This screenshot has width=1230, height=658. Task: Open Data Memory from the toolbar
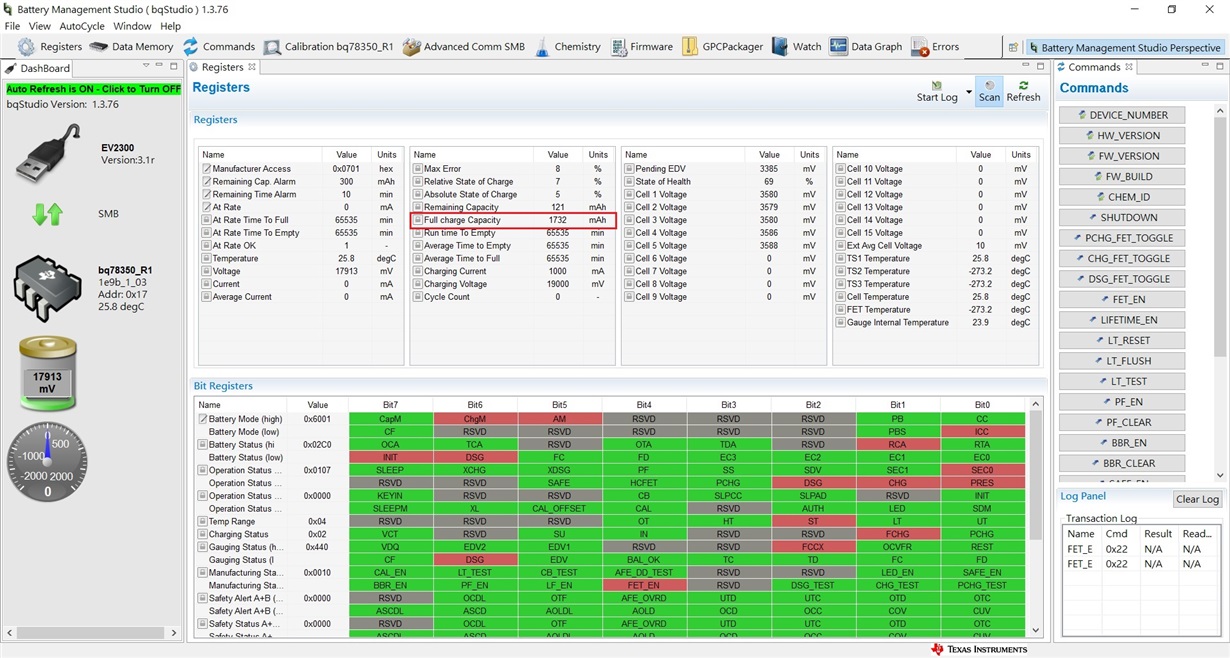tap(131, 47)
